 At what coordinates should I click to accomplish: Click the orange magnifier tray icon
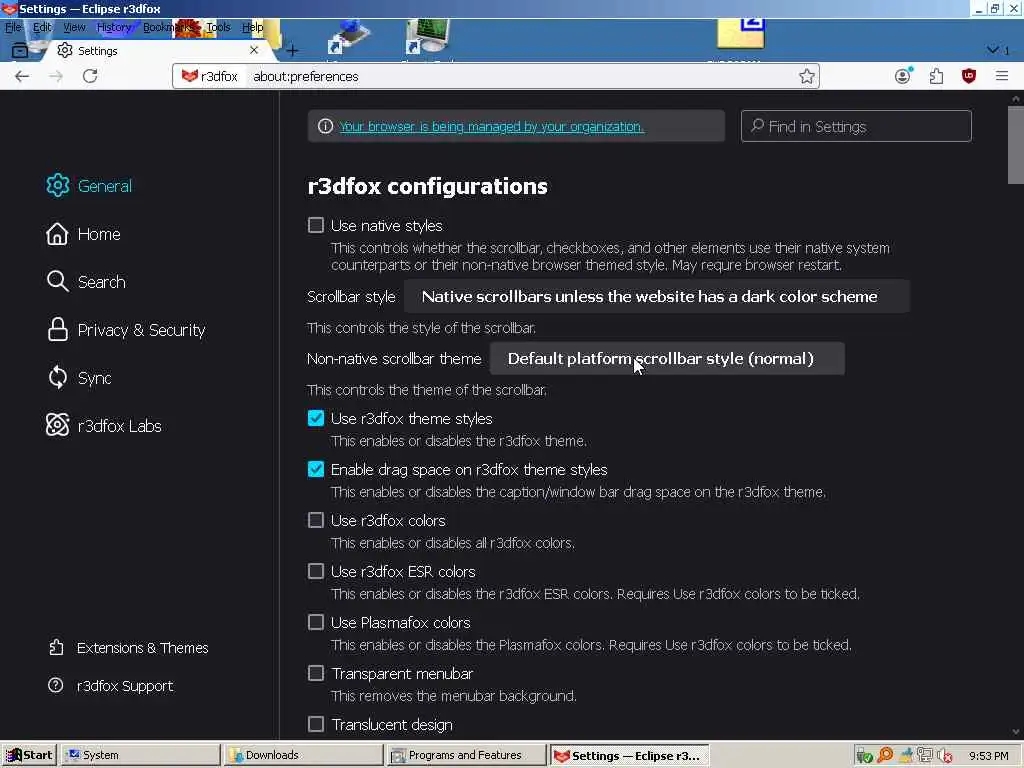885,756
